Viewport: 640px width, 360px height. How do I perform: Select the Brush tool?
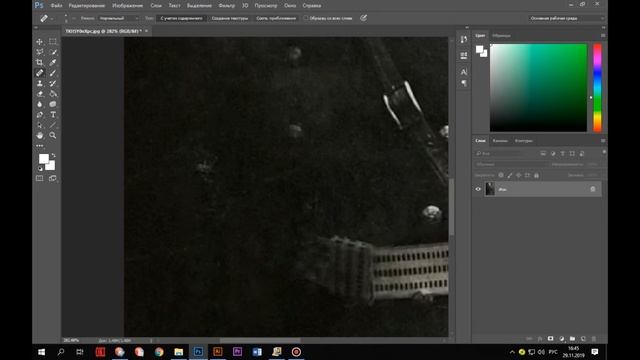[53, 73]
